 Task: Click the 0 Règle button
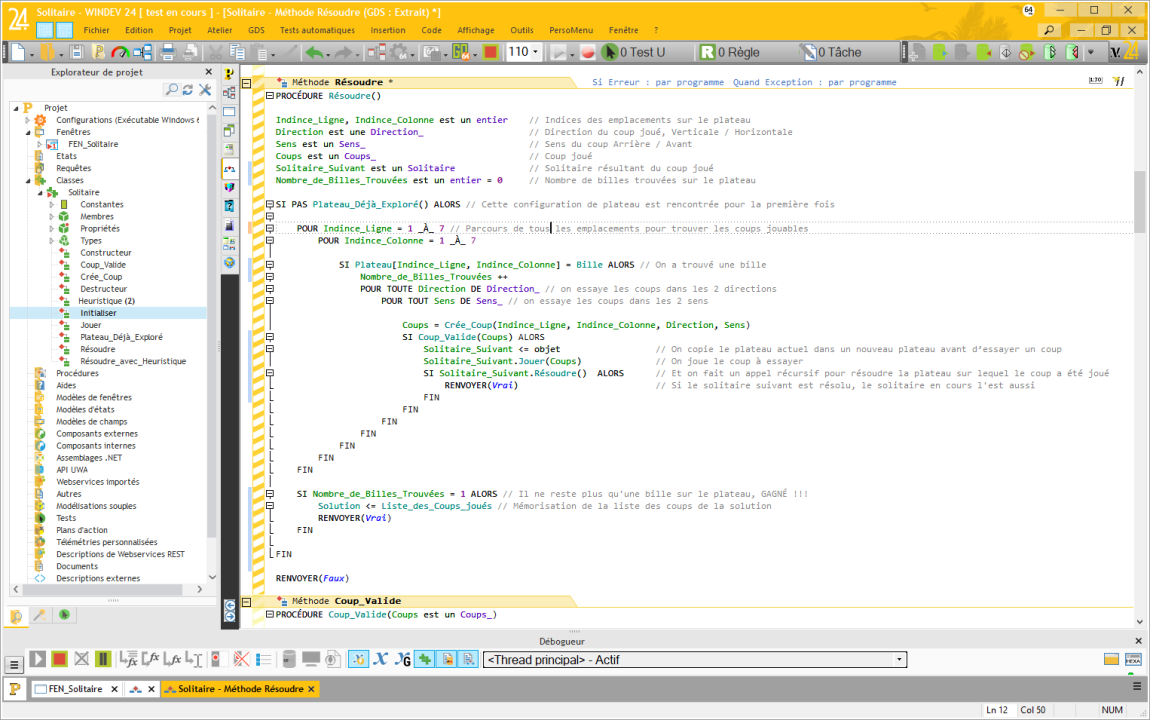[x=730, y=52]
